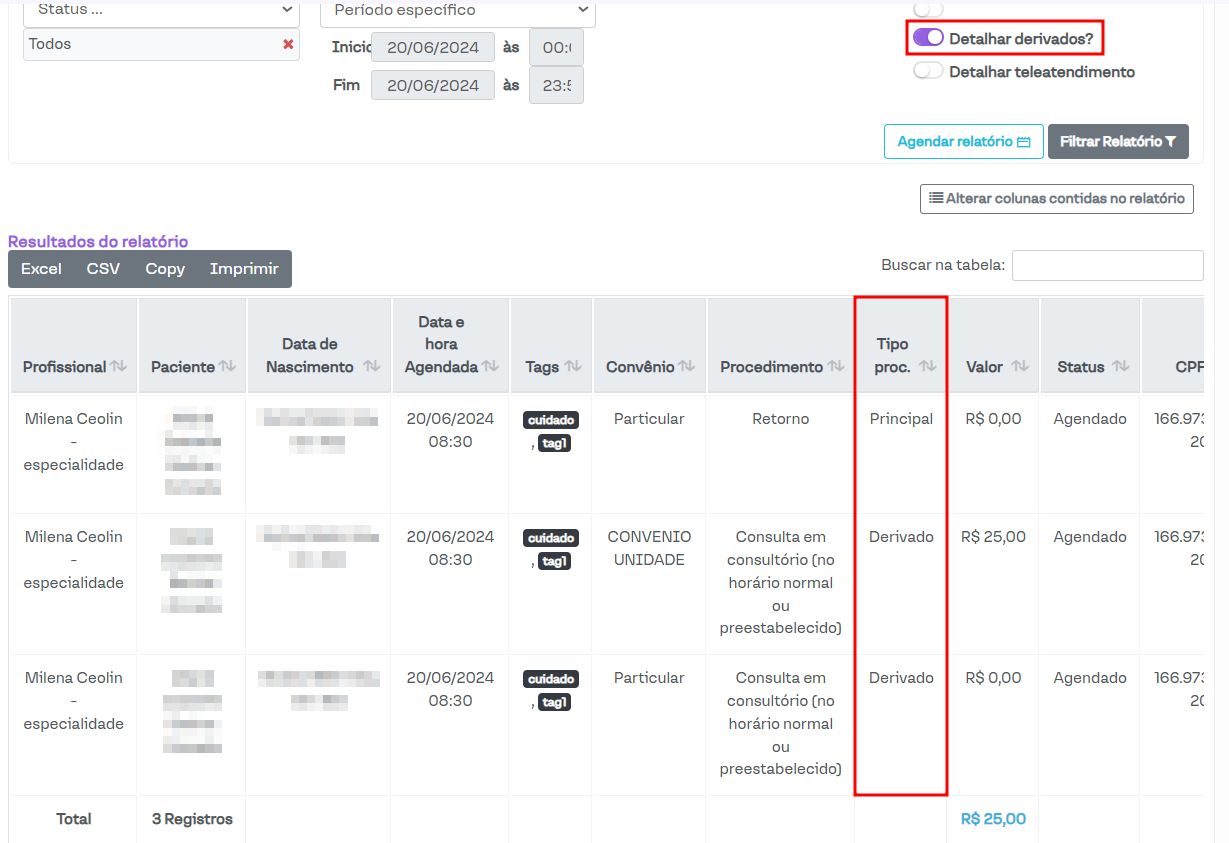The width and height of the screenshot is (1229, 843).
Task: Disable the Detalhar derivados toggle
Action: [x=928, y=38]
